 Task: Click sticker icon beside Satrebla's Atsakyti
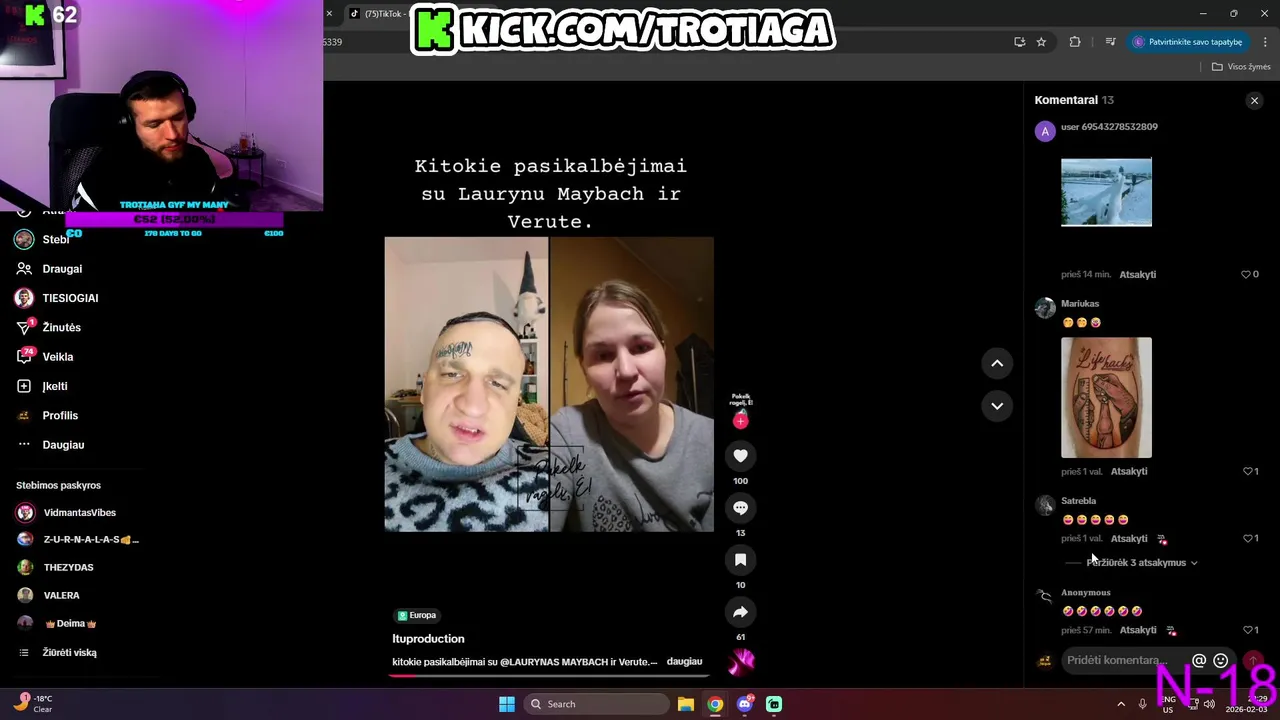coord(1162,540)
